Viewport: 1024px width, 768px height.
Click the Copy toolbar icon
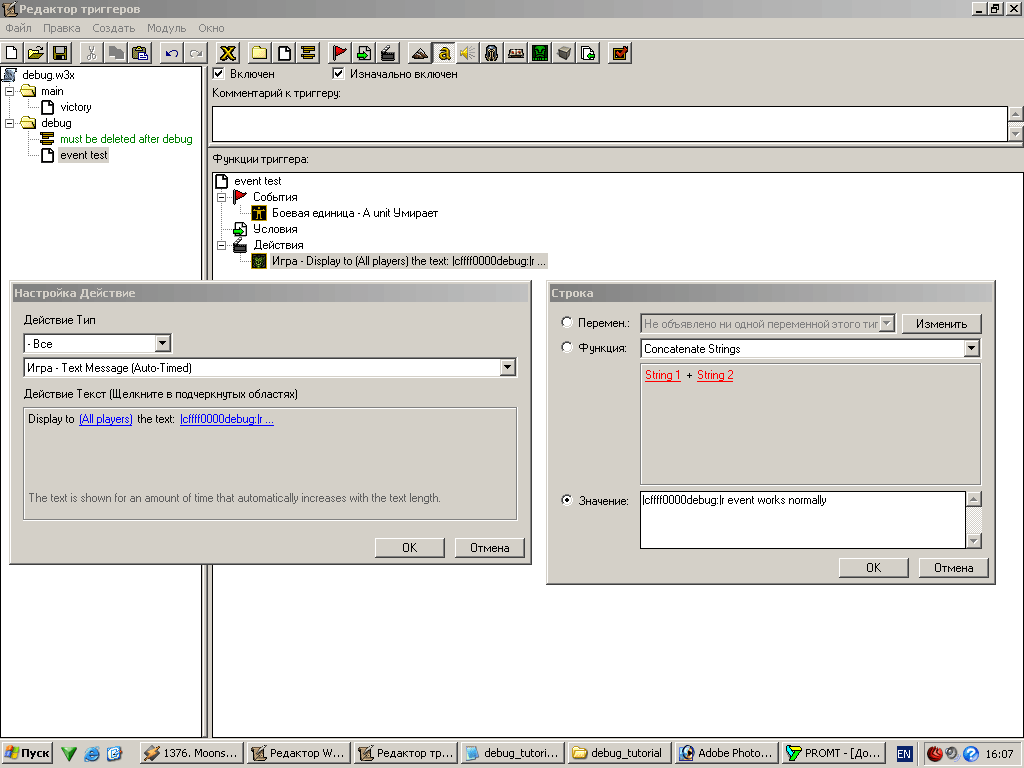pos(116,53)
